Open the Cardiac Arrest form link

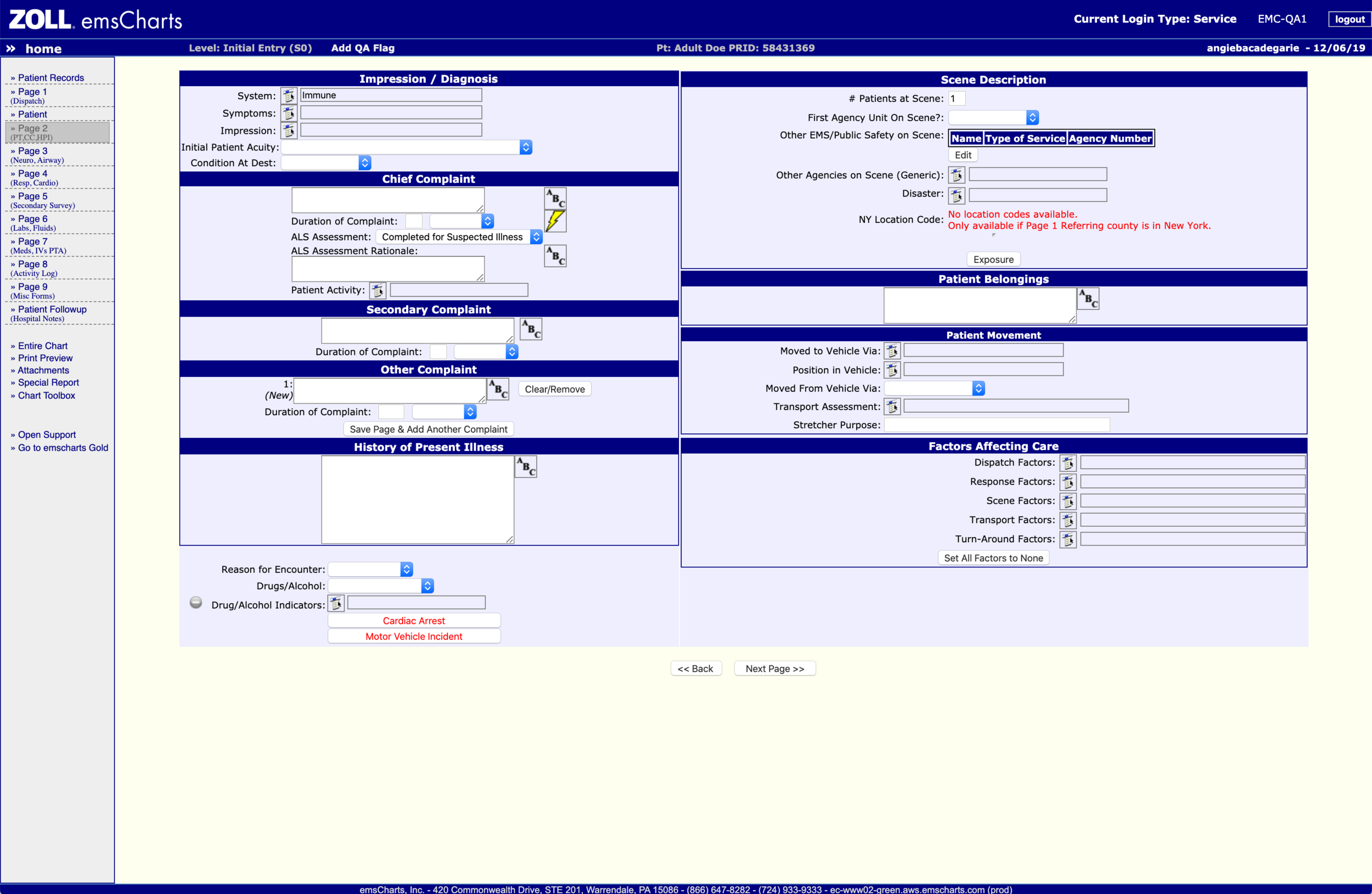[x=413, y=620]
